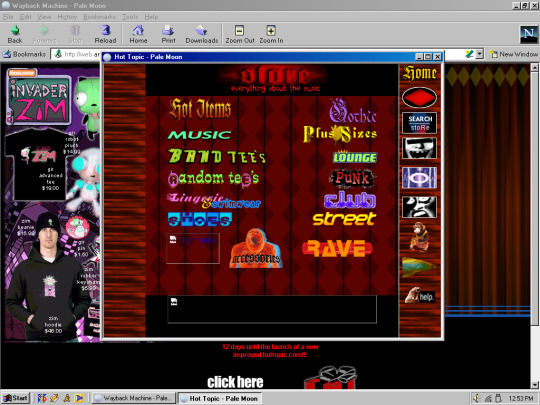Click the black-and-white mouth thumbnail icon

coord(419,148)
